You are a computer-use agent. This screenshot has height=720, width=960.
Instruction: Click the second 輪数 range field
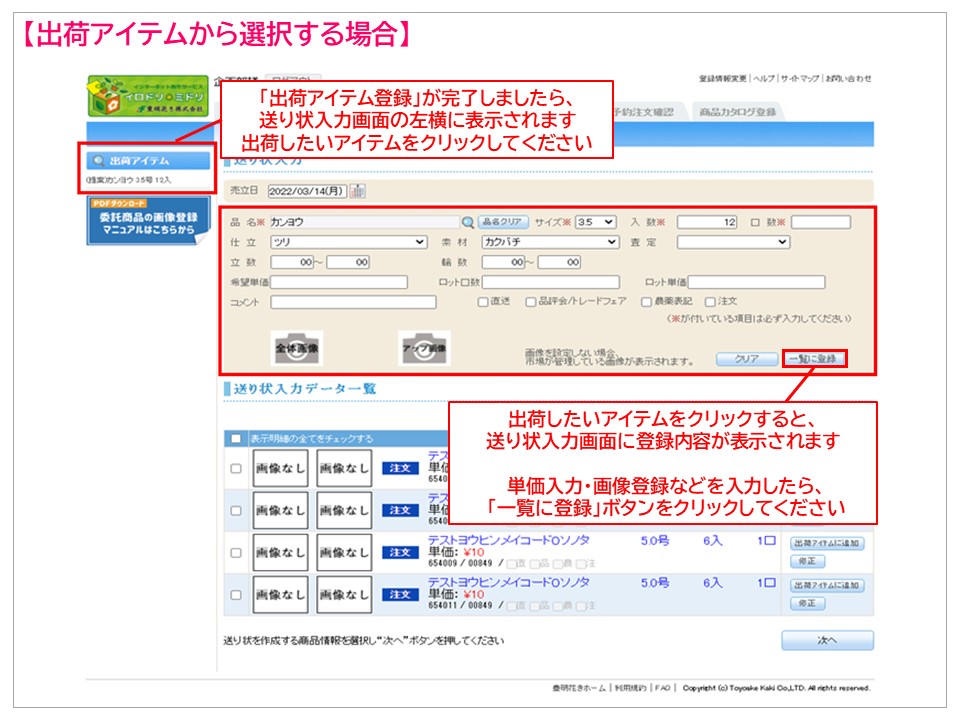(559, 262)
